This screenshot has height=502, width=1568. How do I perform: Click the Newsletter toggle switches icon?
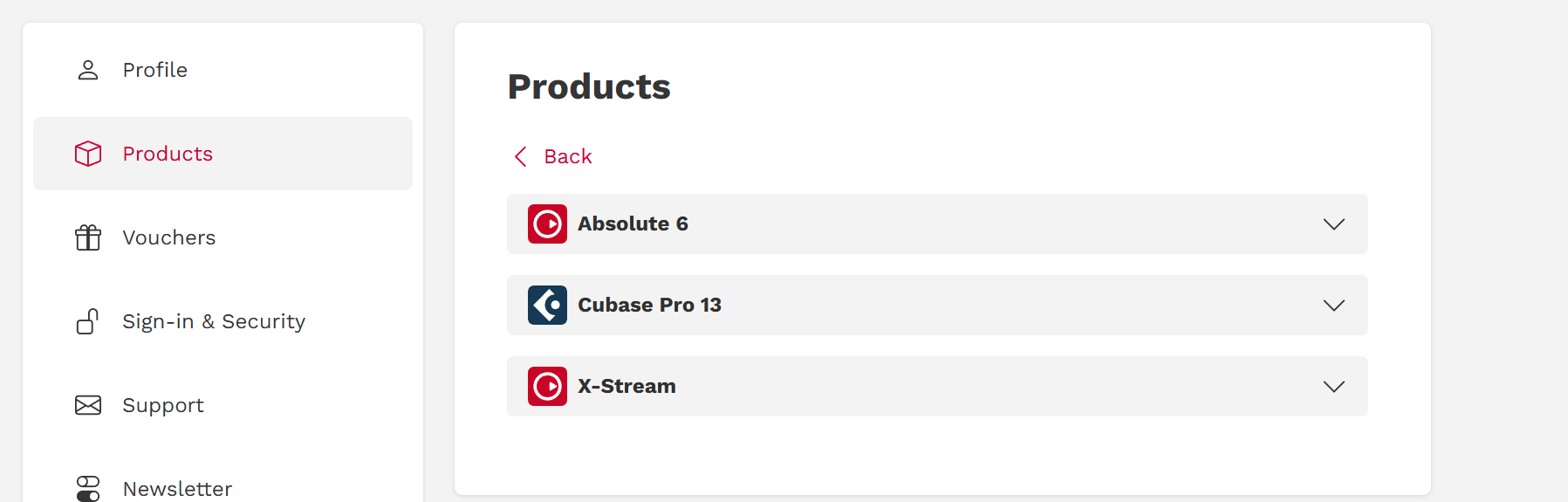point(88,488)
